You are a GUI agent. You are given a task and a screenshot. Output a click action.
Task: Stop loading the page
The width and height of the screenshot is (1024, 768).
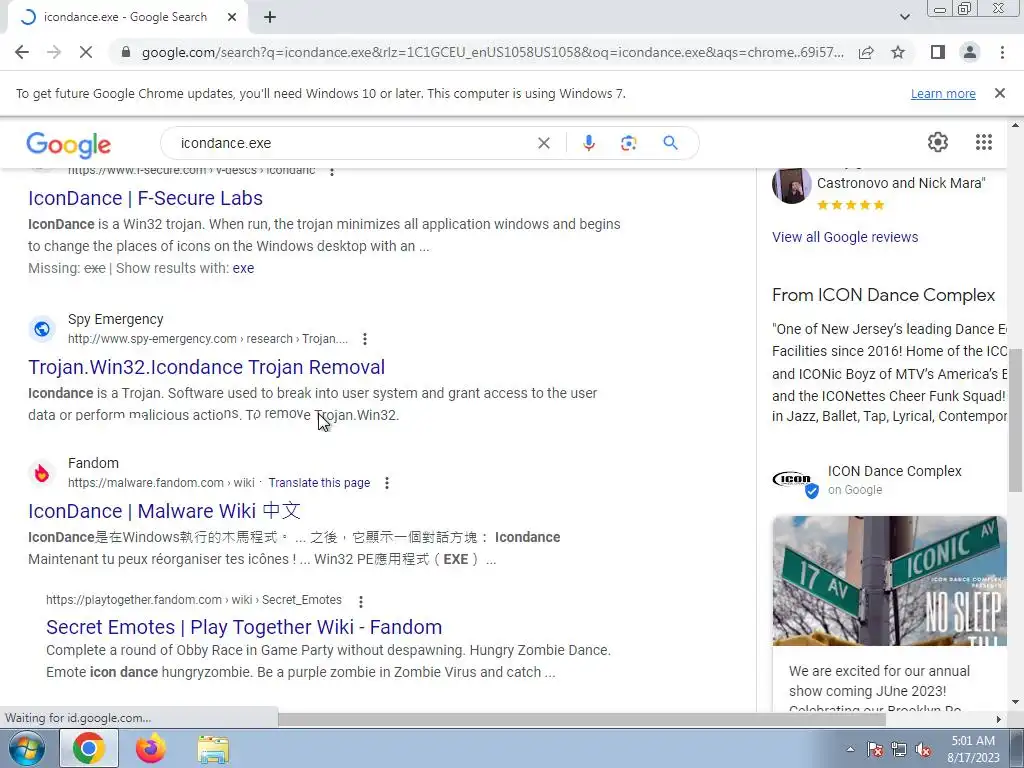pos(86,52)
